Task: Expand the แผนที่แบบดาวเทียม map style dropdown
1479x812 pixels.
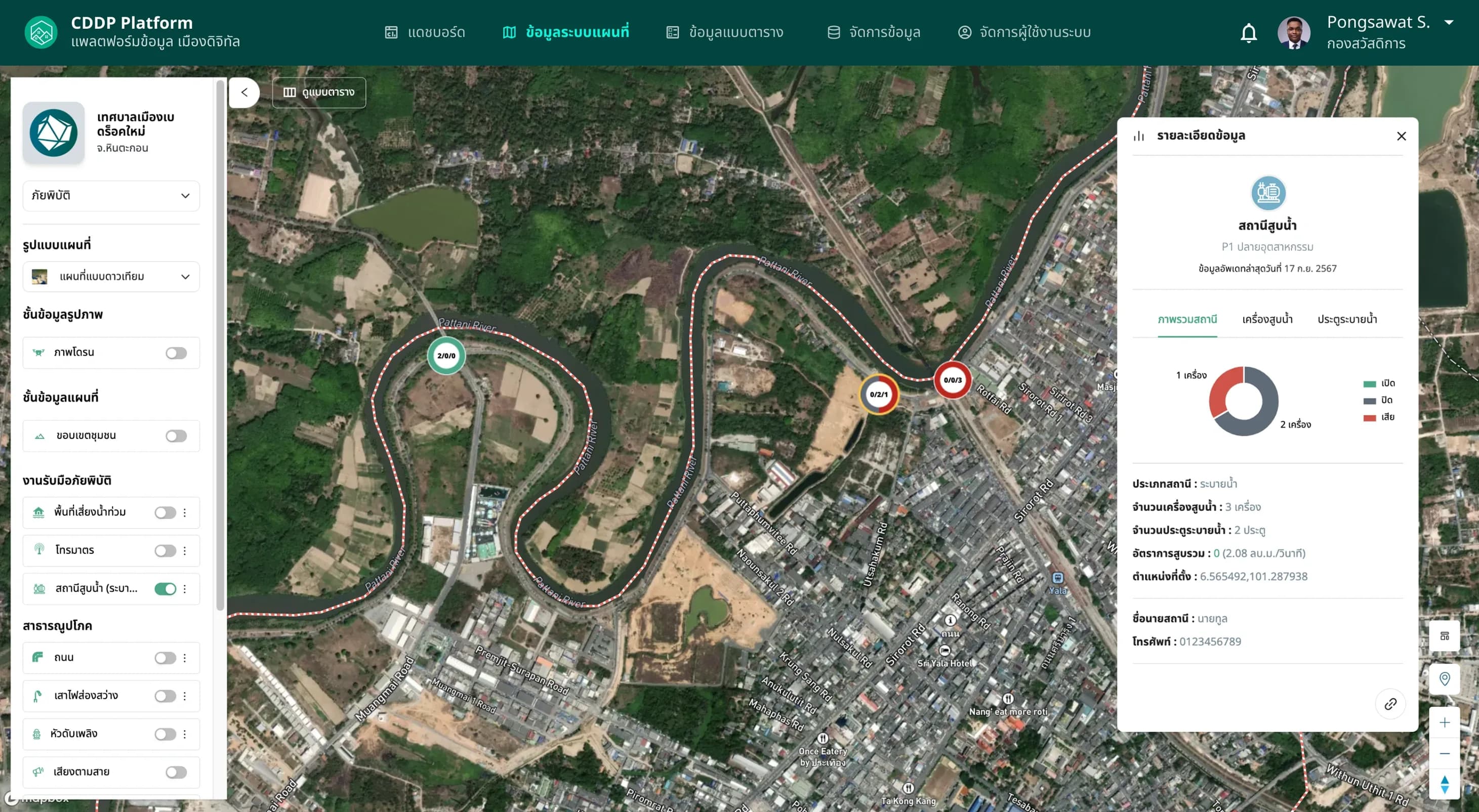Action: [111, 277]
